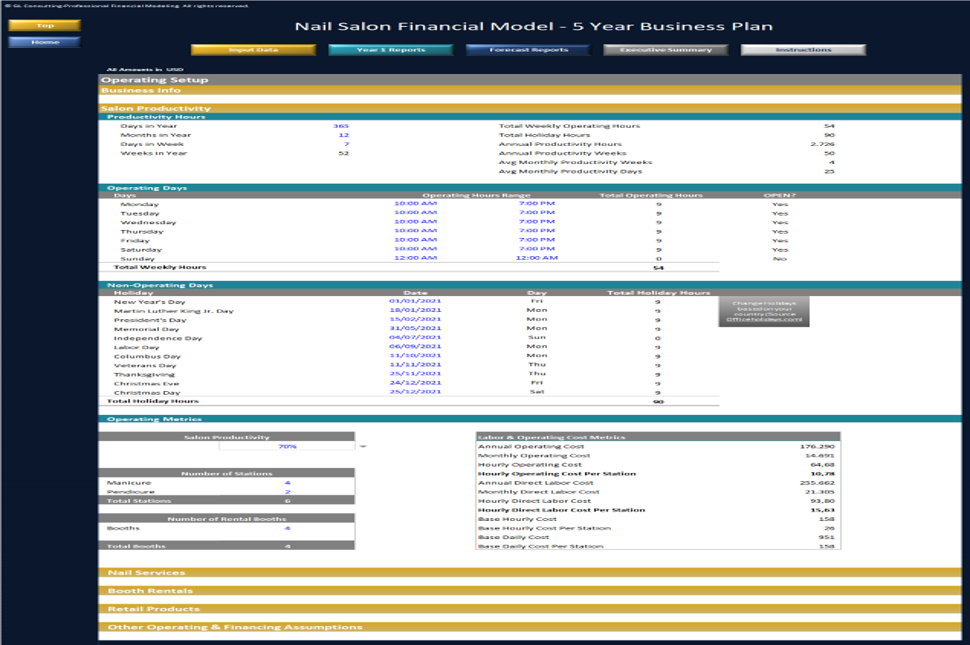Select Annual Operating Cost value 176.290
Image resolution: width=970 pixels, height=645 pixels.
817,446
